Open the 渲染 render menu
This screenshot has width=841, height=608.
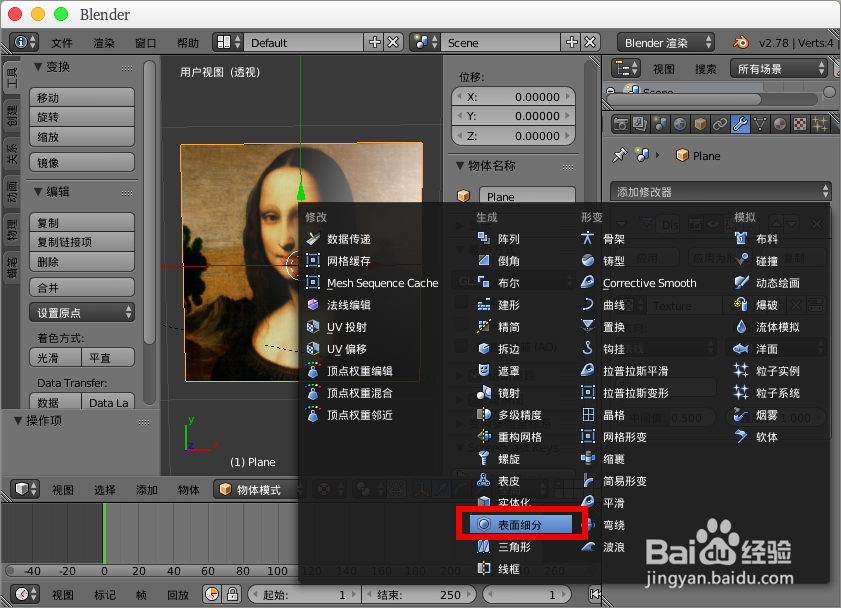pyautogui.click(x=104, y=43)
